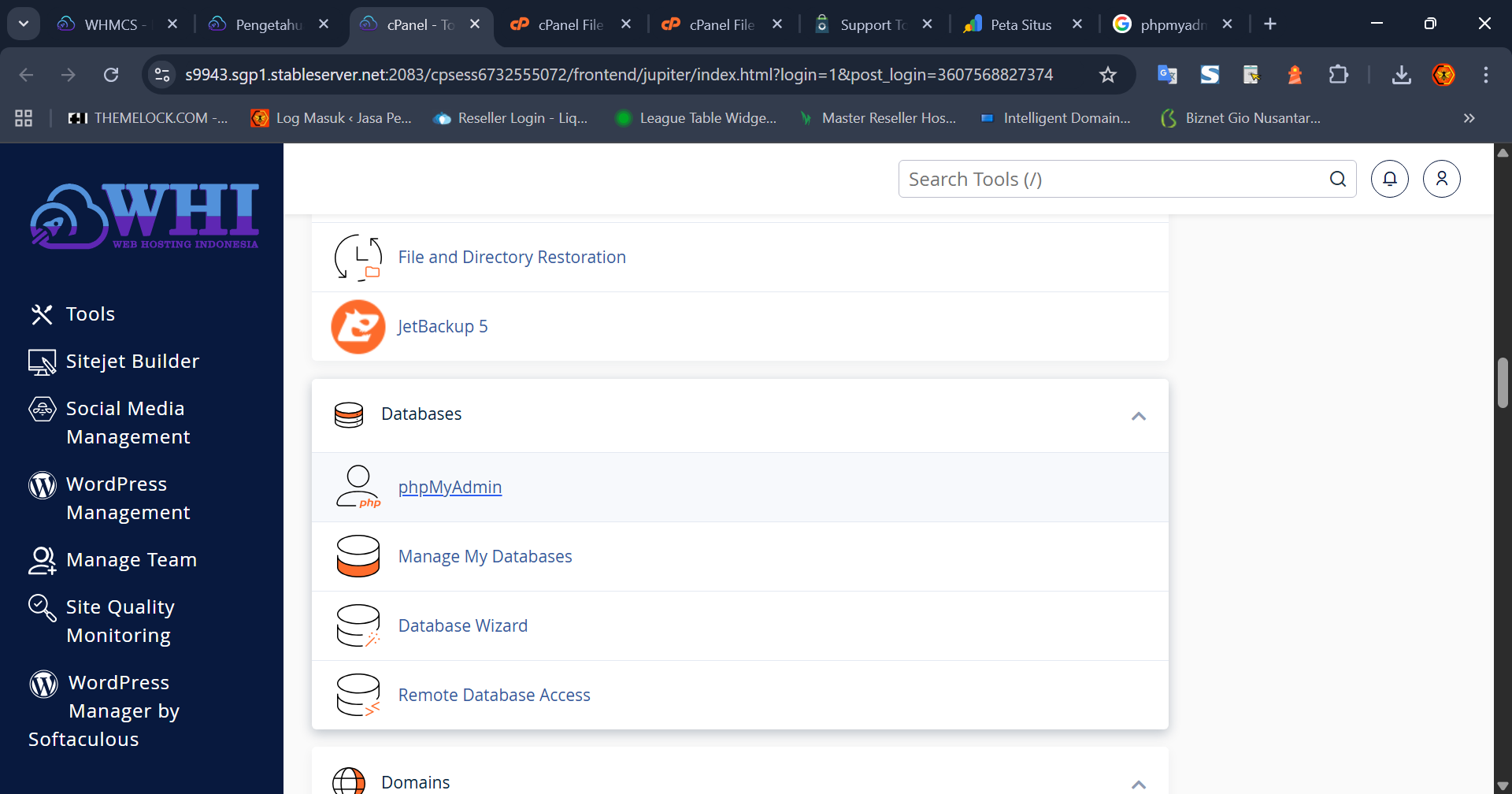
Task: Select the Sitejet Builder sidebar icon
Action: [43, 362]
